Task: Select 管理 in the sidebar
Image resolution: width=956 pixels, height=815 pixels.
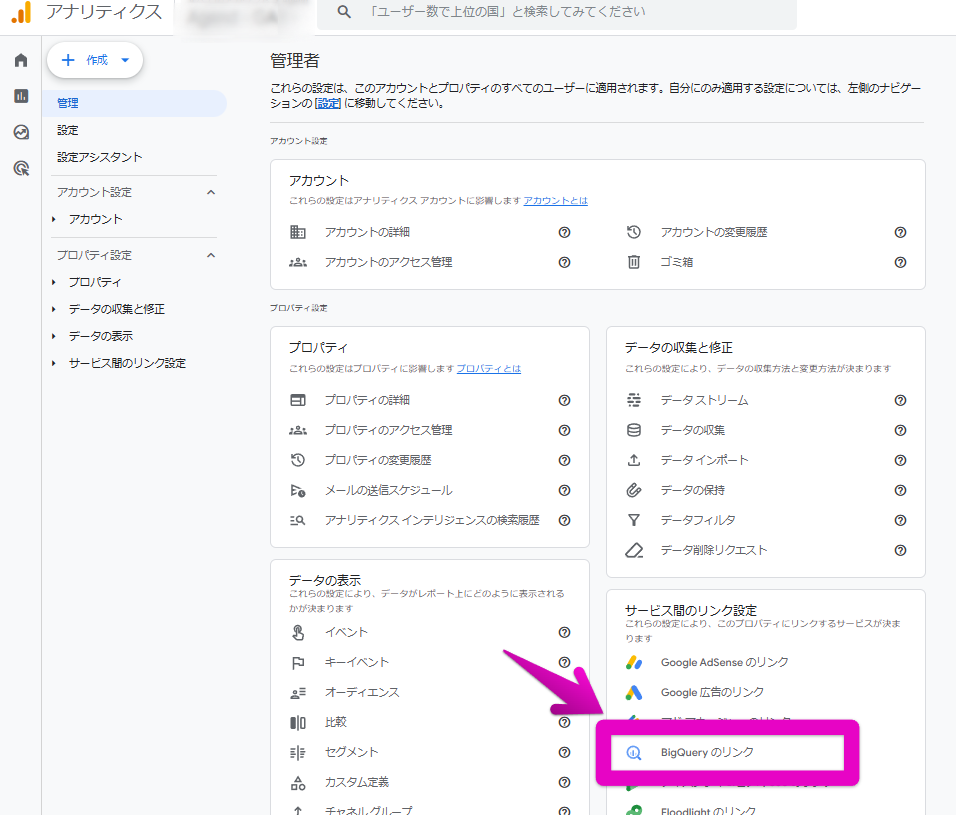Action: [x=135, y=103]
